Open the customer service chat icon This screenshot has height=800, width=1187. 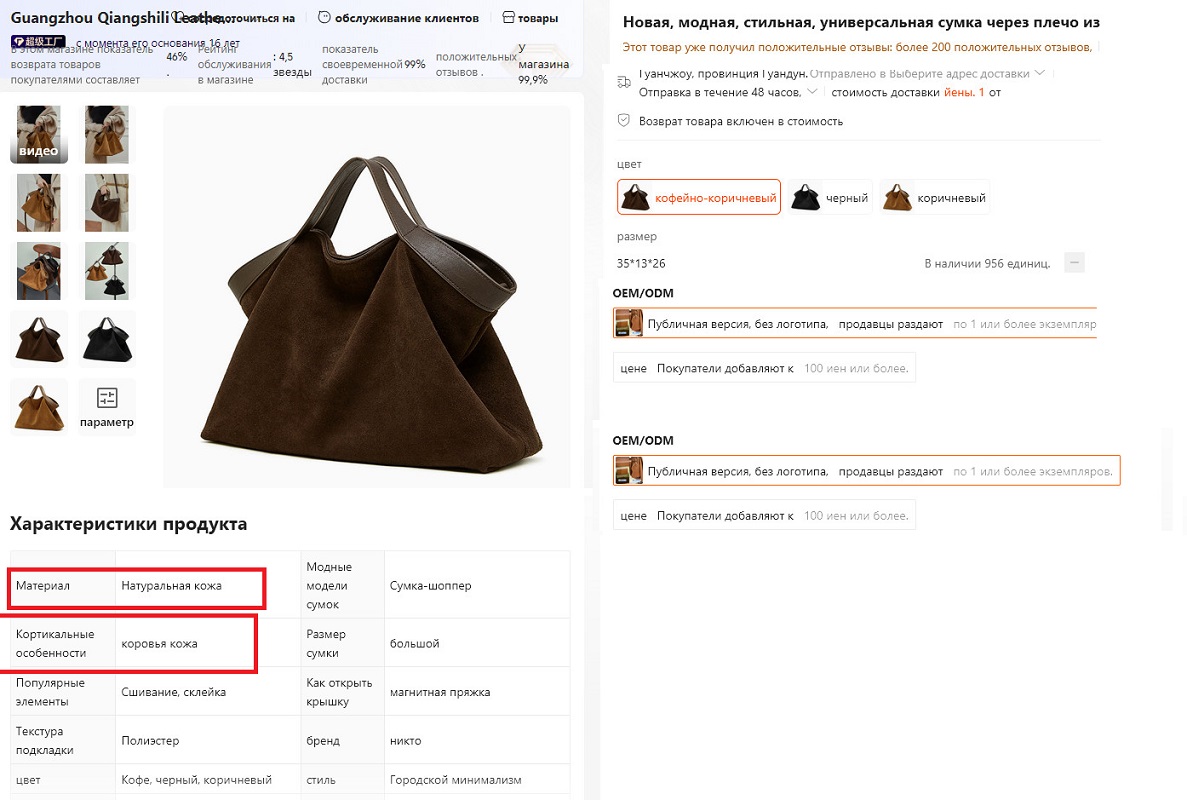click(324, 17)
